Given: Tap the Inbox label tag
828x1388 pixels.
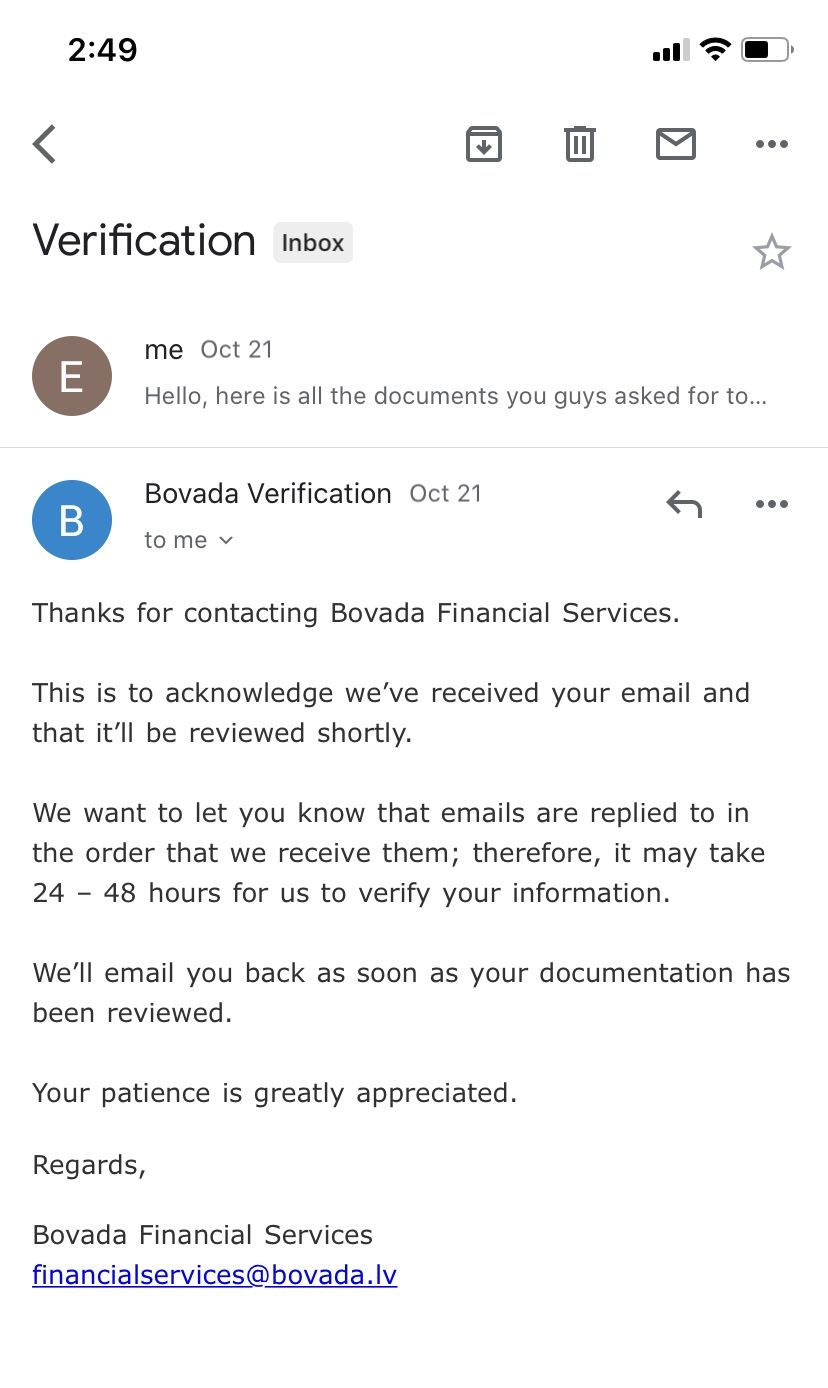Looking at the screenshot, I should [313, 242].
